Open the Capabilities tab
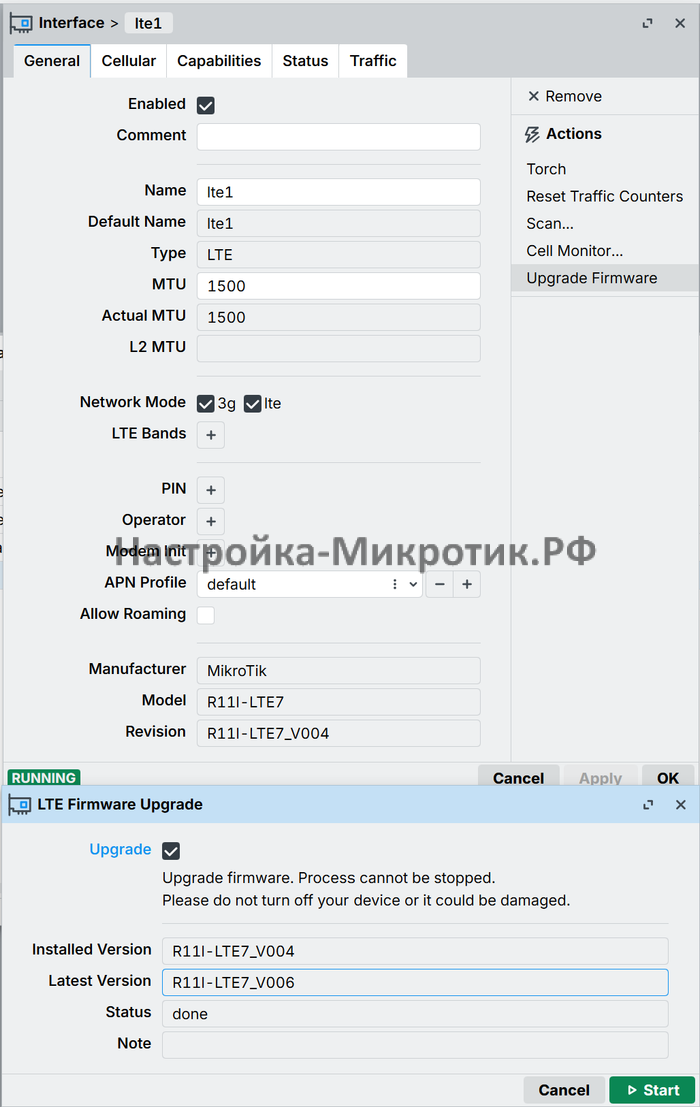Image resolution: width=700 pixels, height=1107 pixels. [219, 61]
